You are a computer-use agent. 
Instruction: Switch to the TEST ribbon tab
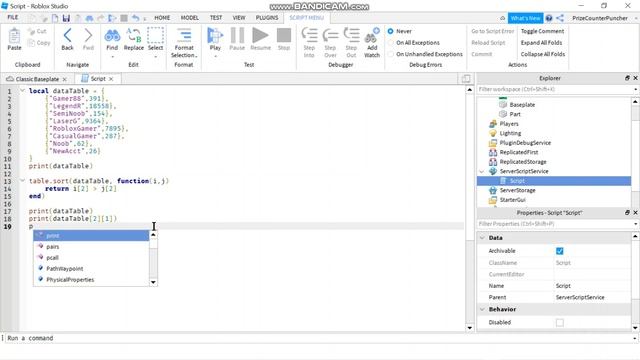216,18
